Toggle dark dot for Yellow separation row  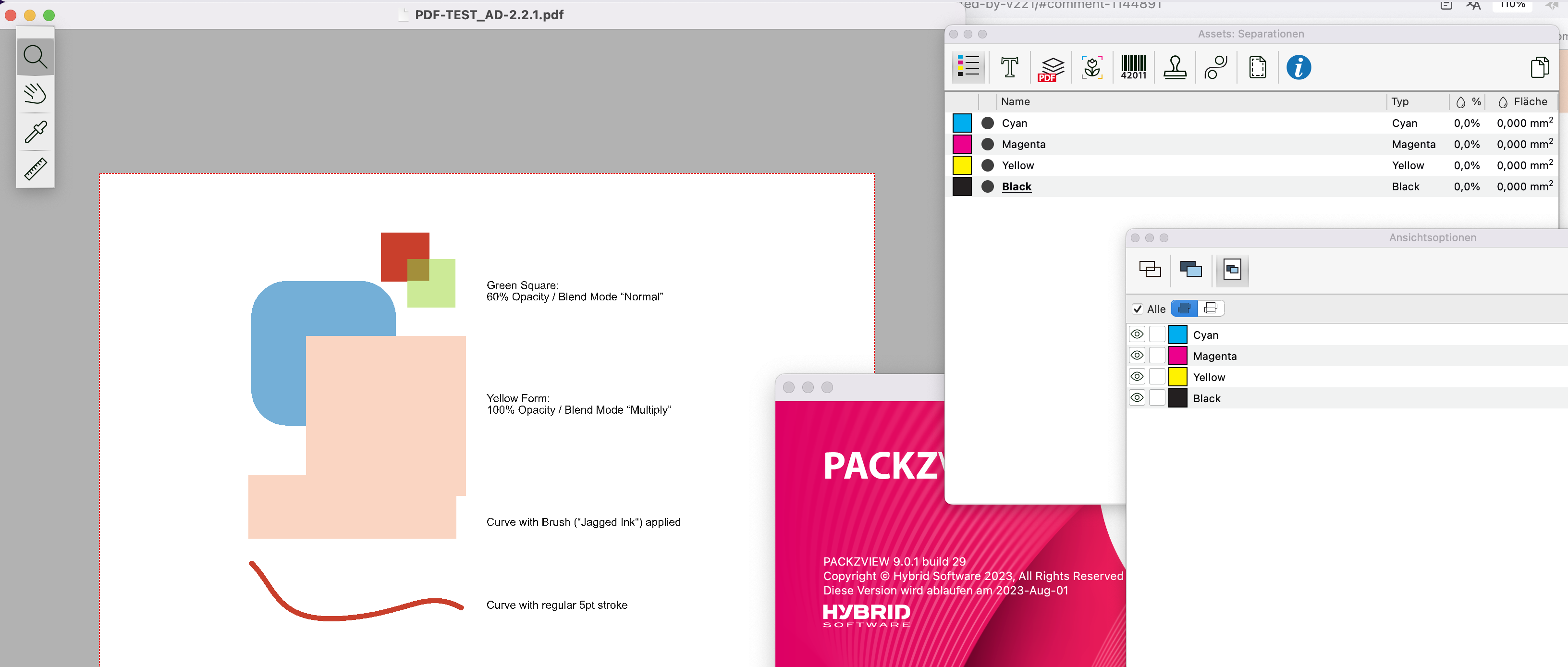(987, 165)
